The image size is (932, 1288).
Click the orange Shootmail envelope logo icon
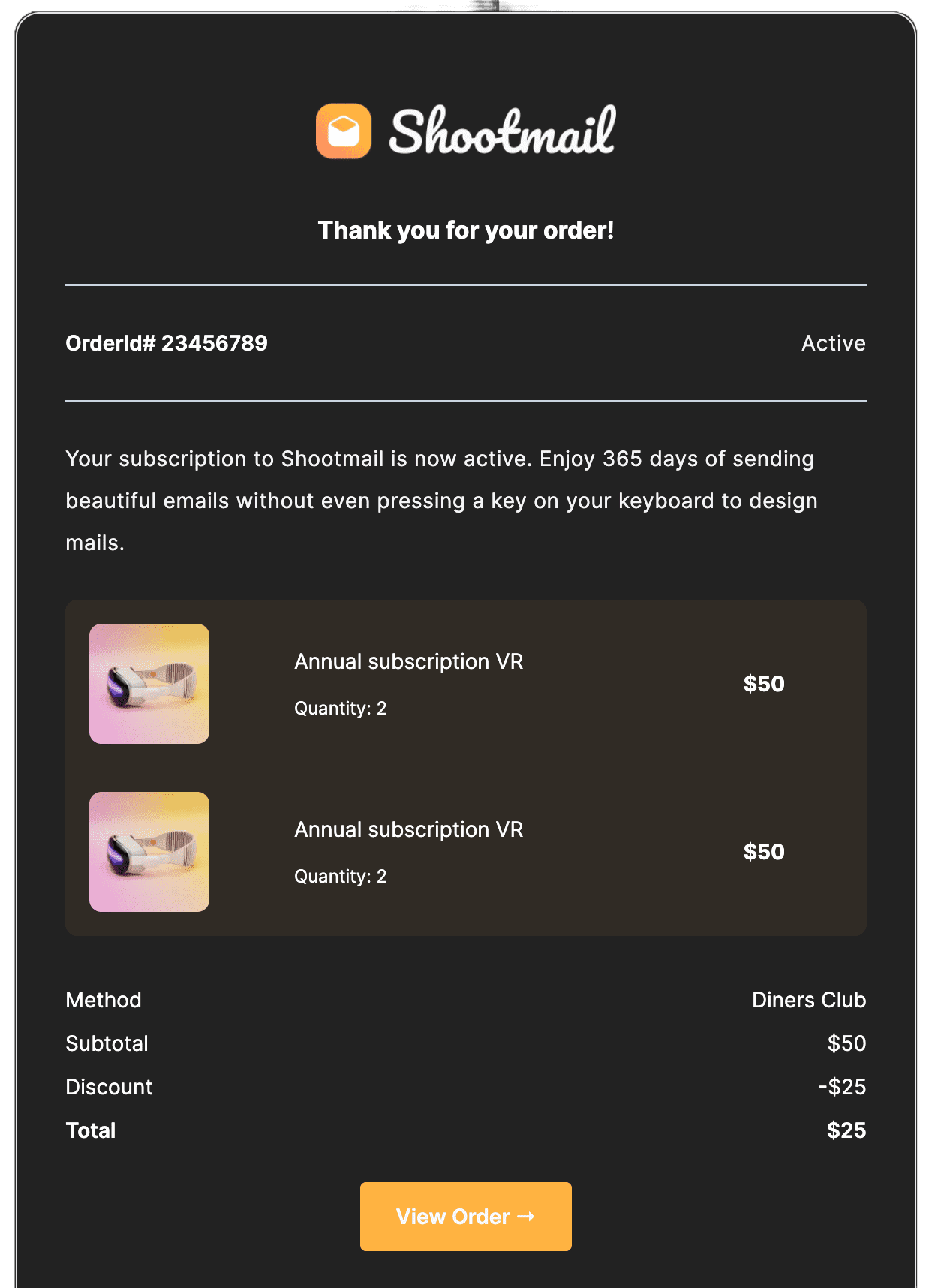344,131
